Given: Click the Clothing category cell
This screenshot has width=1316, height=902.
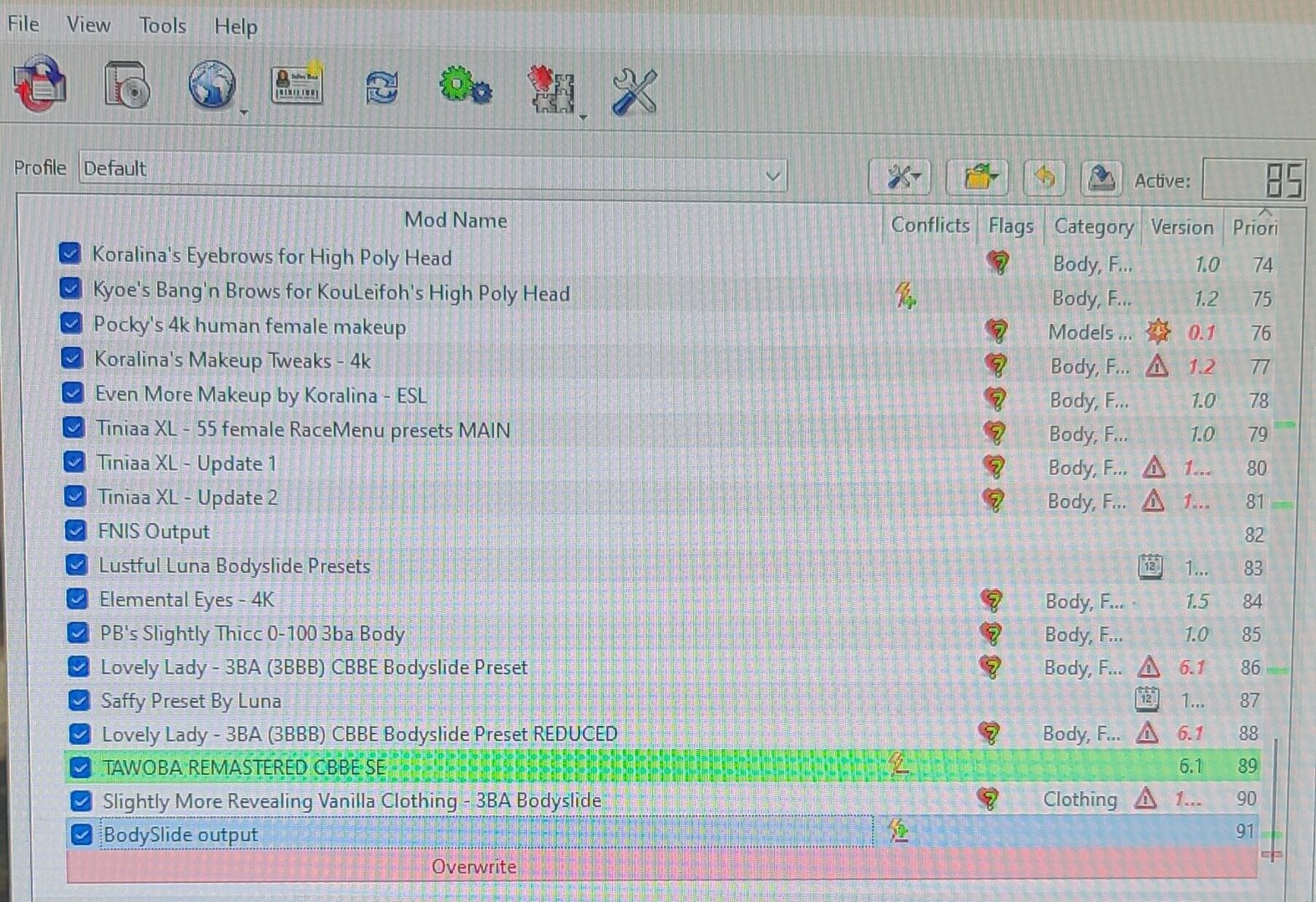Looking at the screenshot, I should coord(1080,799).
